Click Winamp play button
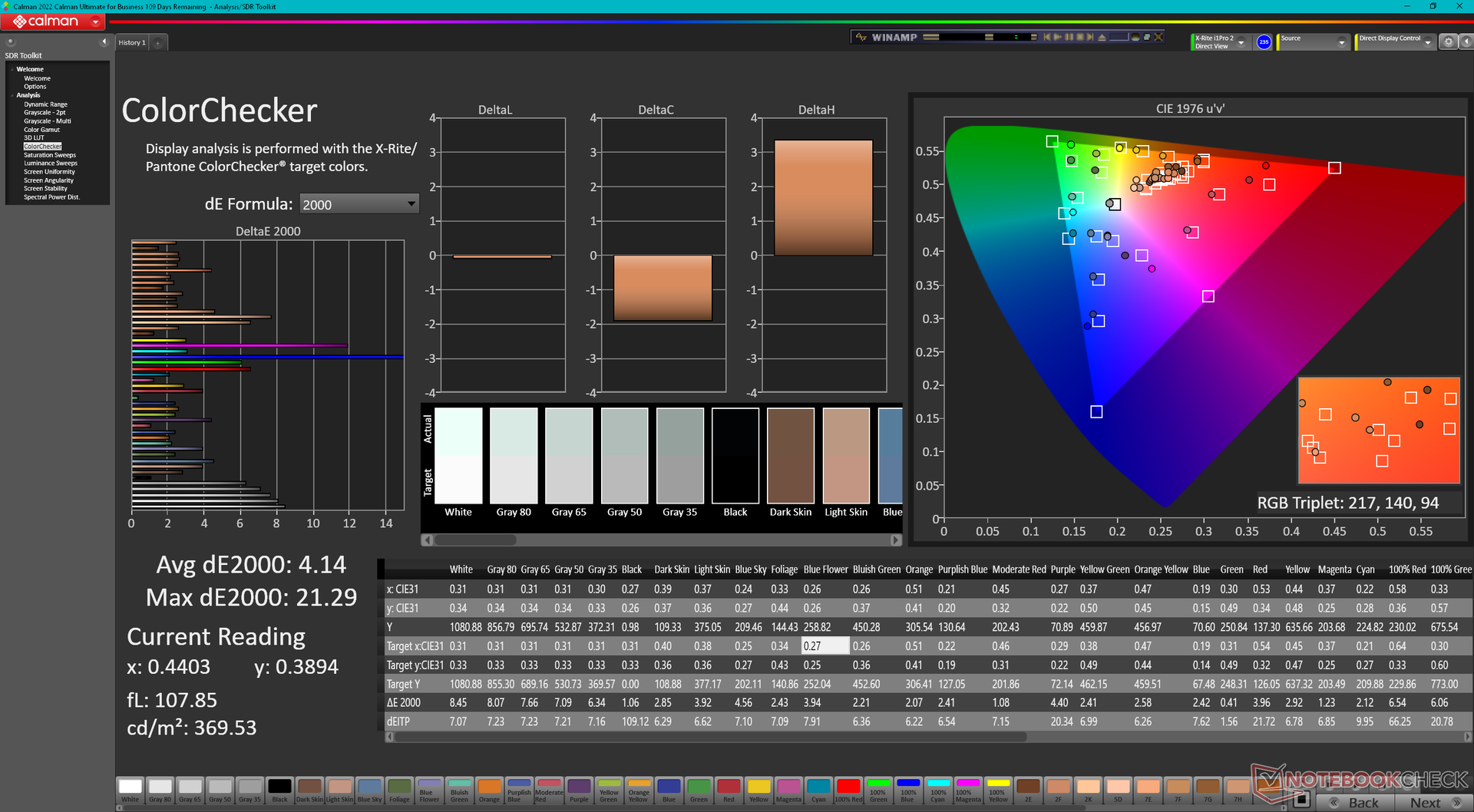Screen dimensions: 1474x812 point(1057,37)
